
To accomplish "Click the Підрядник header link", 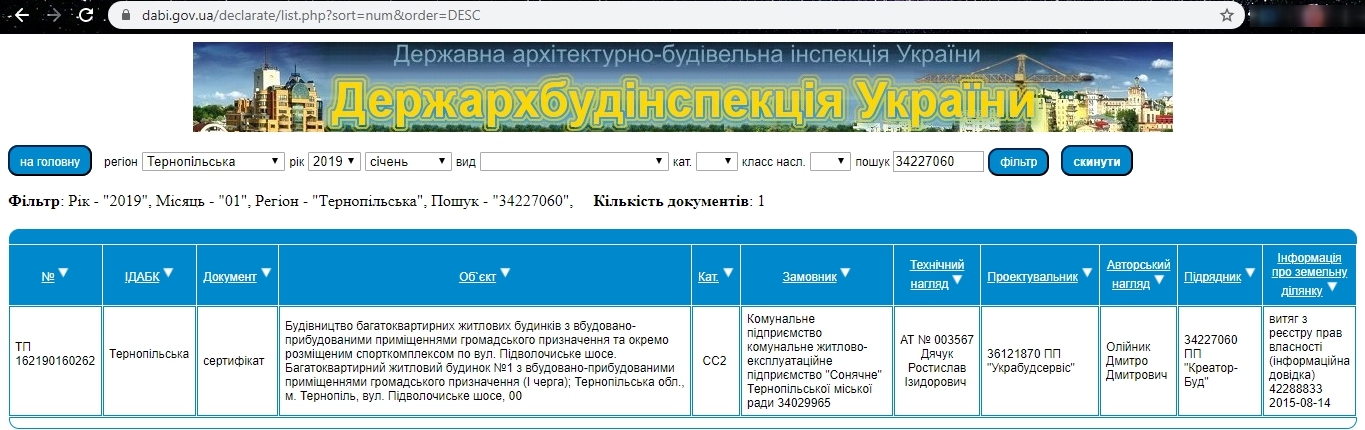I will (1213, 276).
